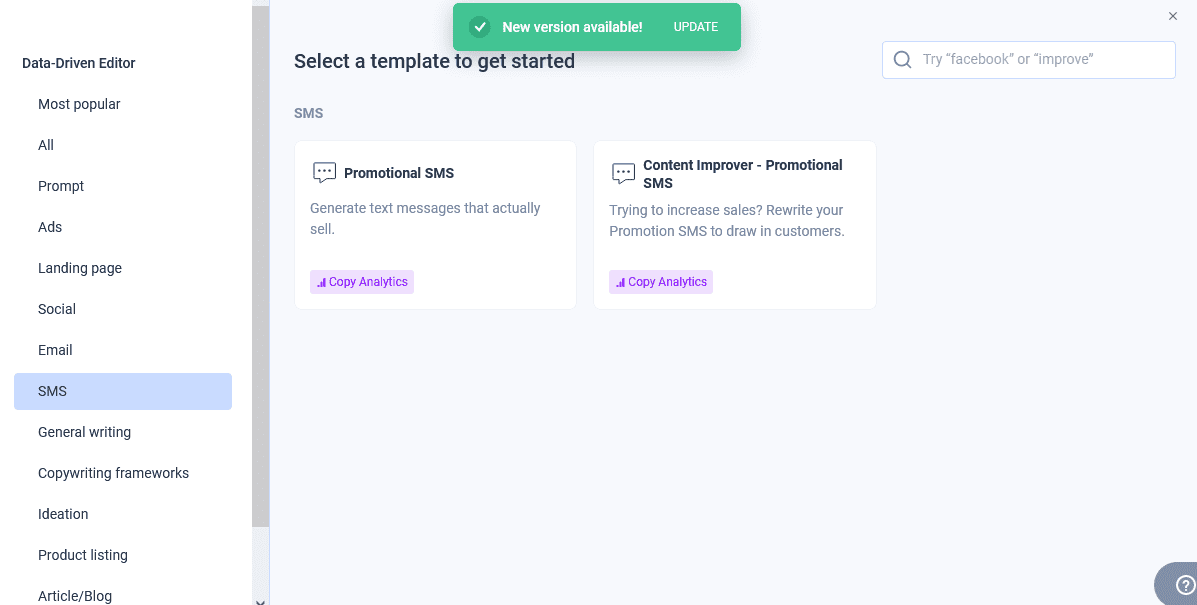Screen dimensions: 1197x605
Task: Close the template panel with X
Action: tap(1173, 16)
